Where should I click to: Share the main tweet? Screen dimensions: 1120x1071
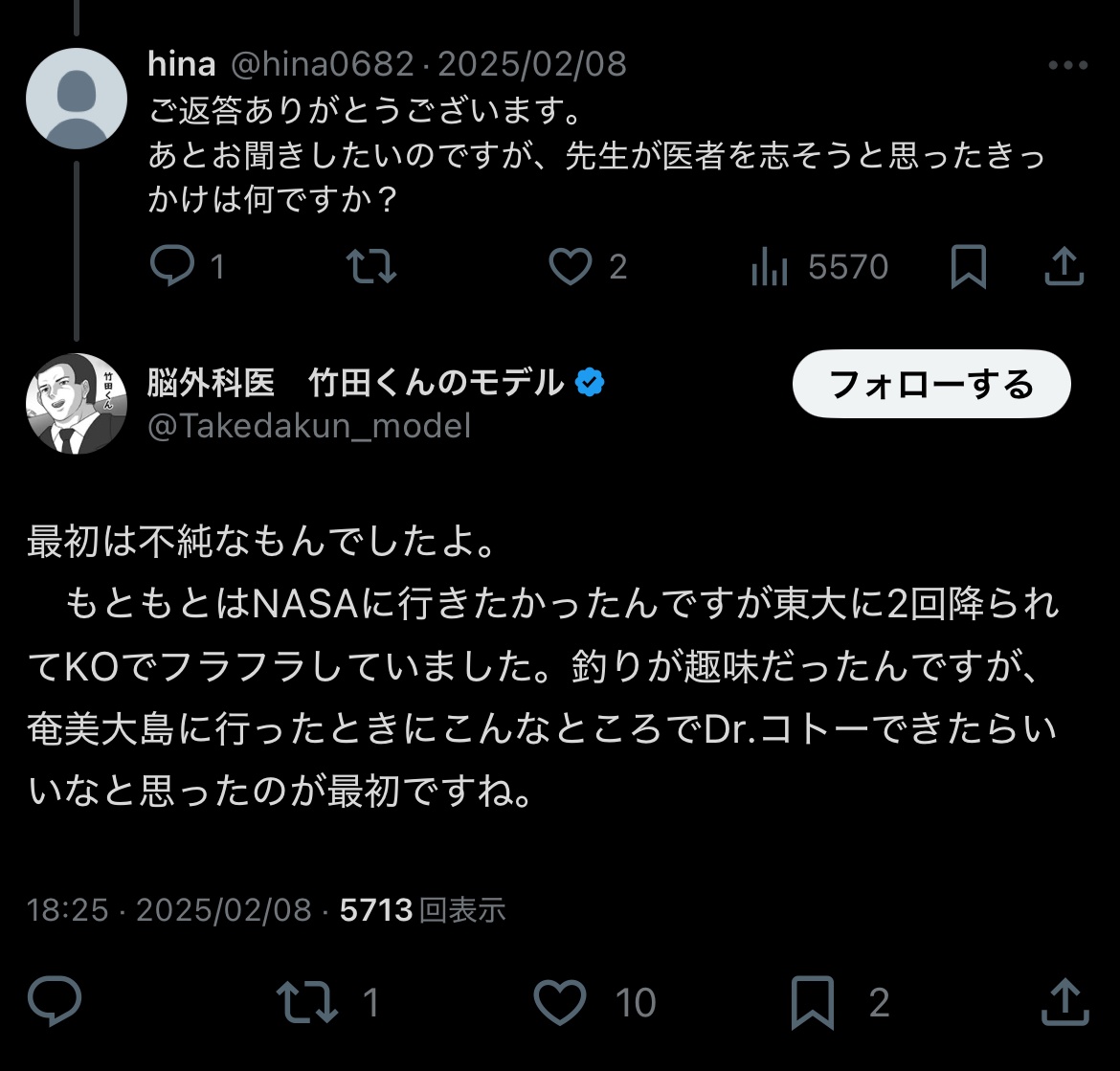[x=1064, y=1001]
